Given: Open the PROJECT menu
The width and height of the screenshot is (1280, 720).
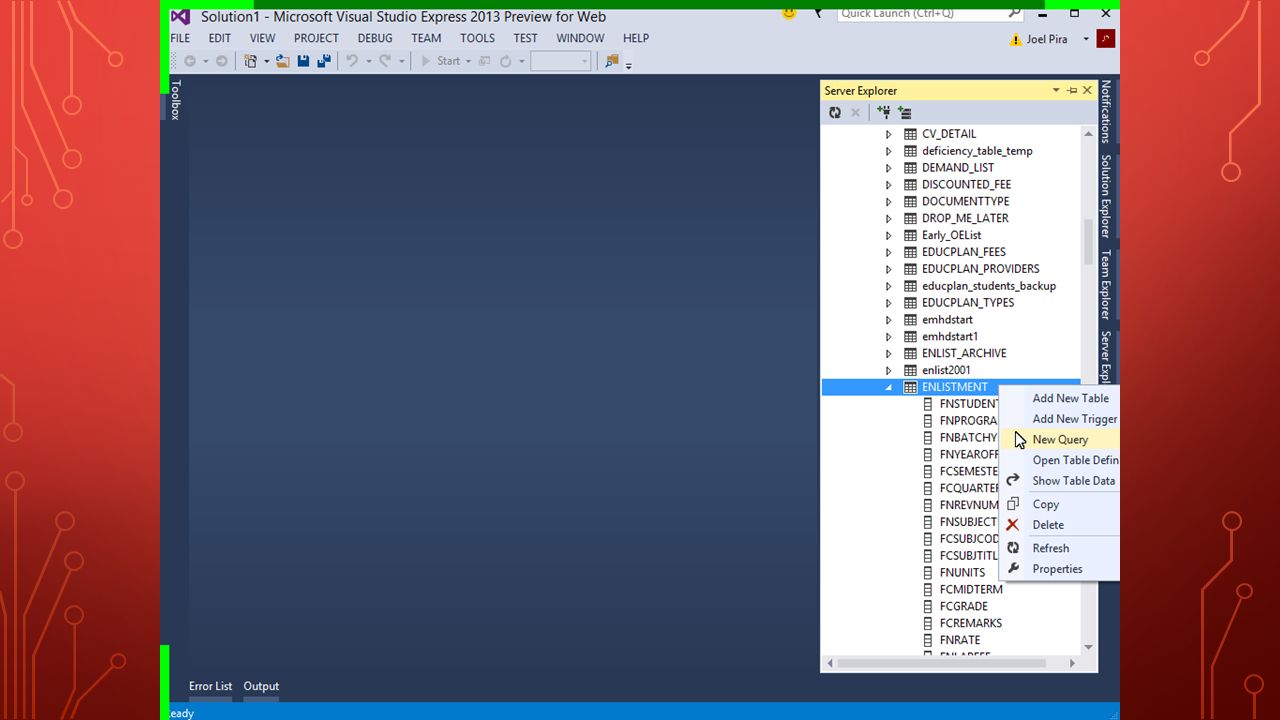Looking at the screenshot, I should click(x=316, y=38).
